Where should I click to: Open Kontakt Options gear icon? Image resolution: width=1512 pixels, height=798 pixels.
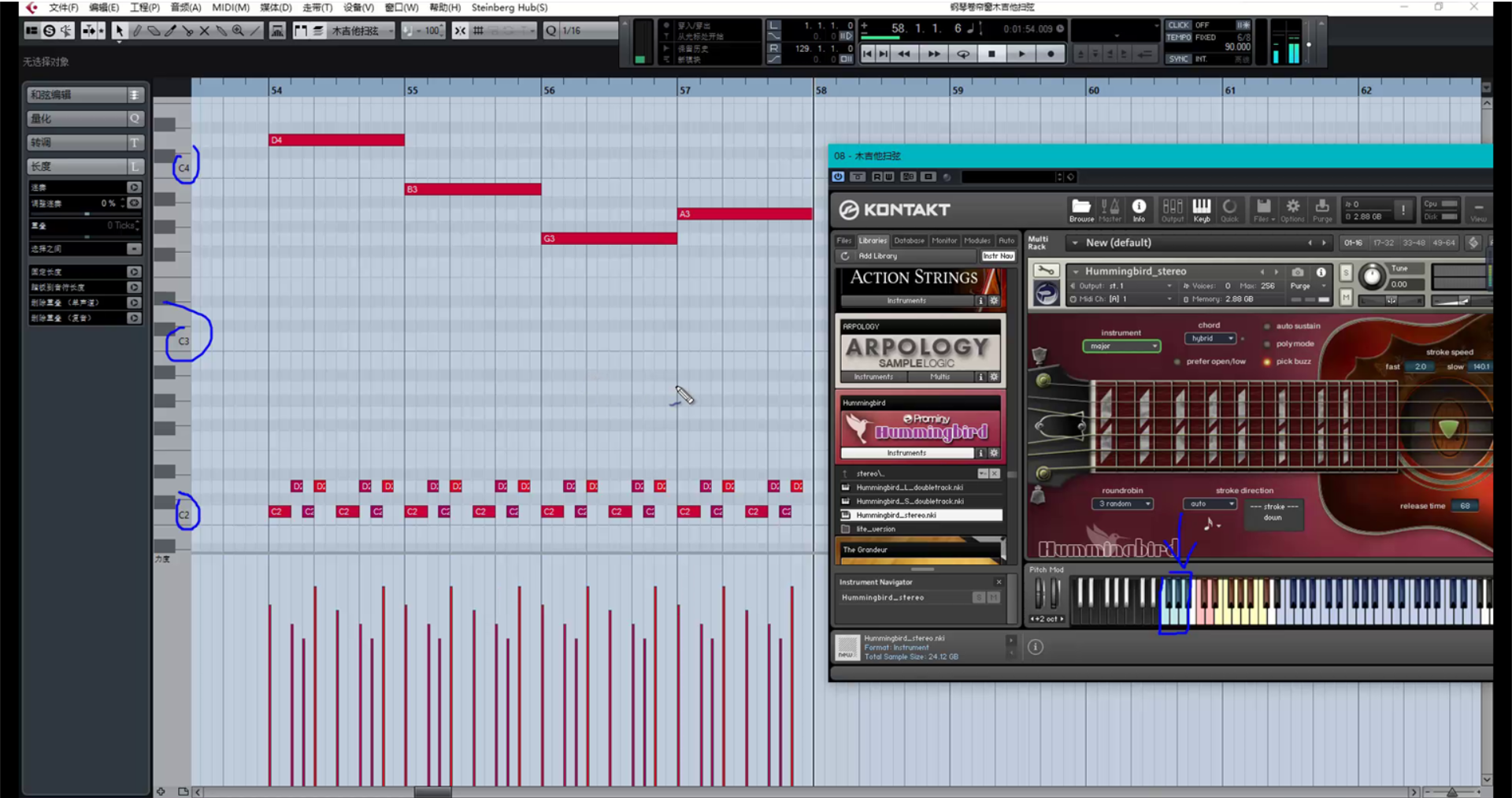coord(1292,210)
